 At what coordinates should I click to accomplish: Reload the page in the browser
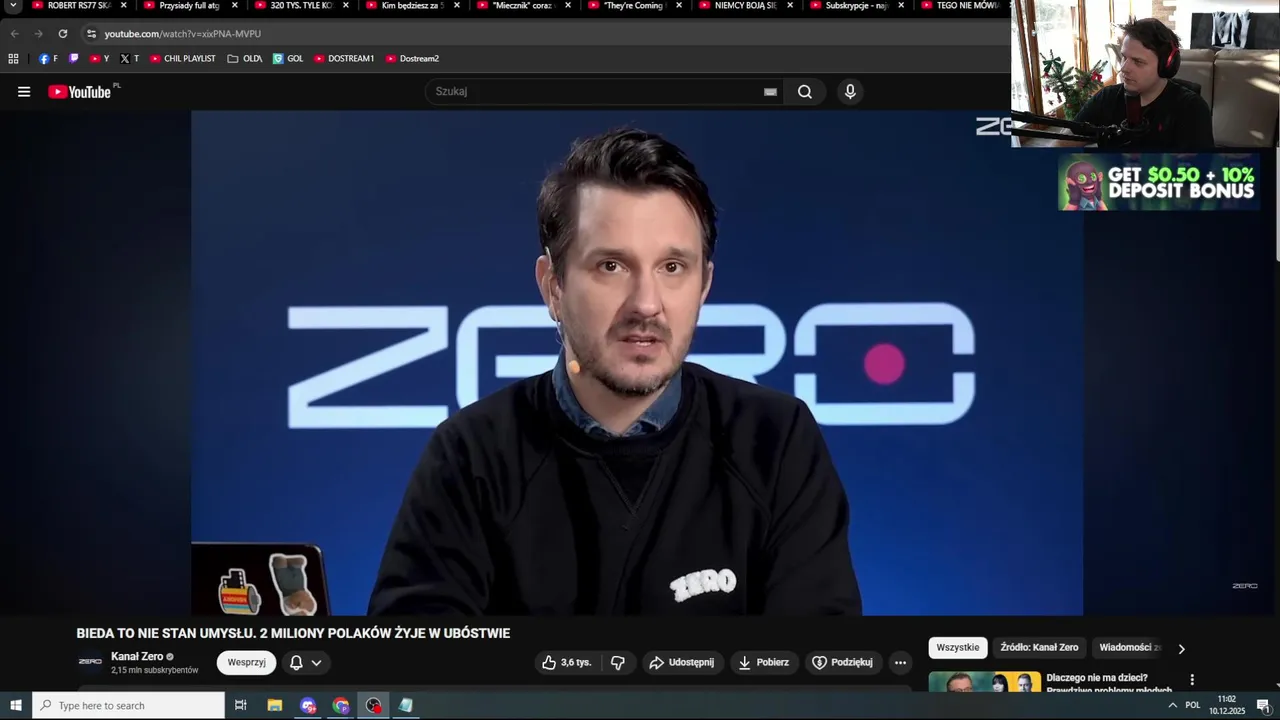[x=63, y=34]
